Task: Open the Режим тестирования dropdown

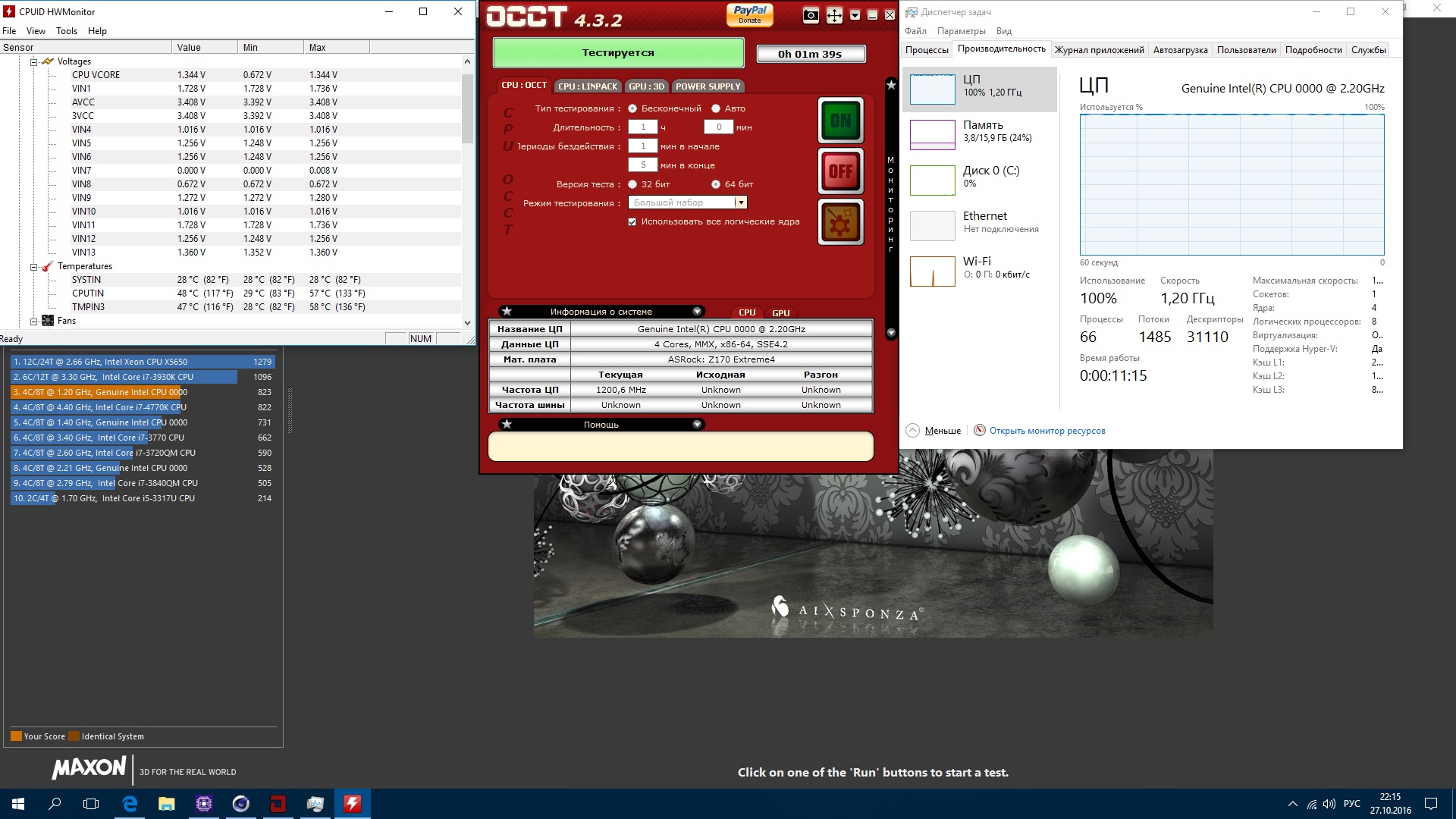Action: (x=741, y=202)
